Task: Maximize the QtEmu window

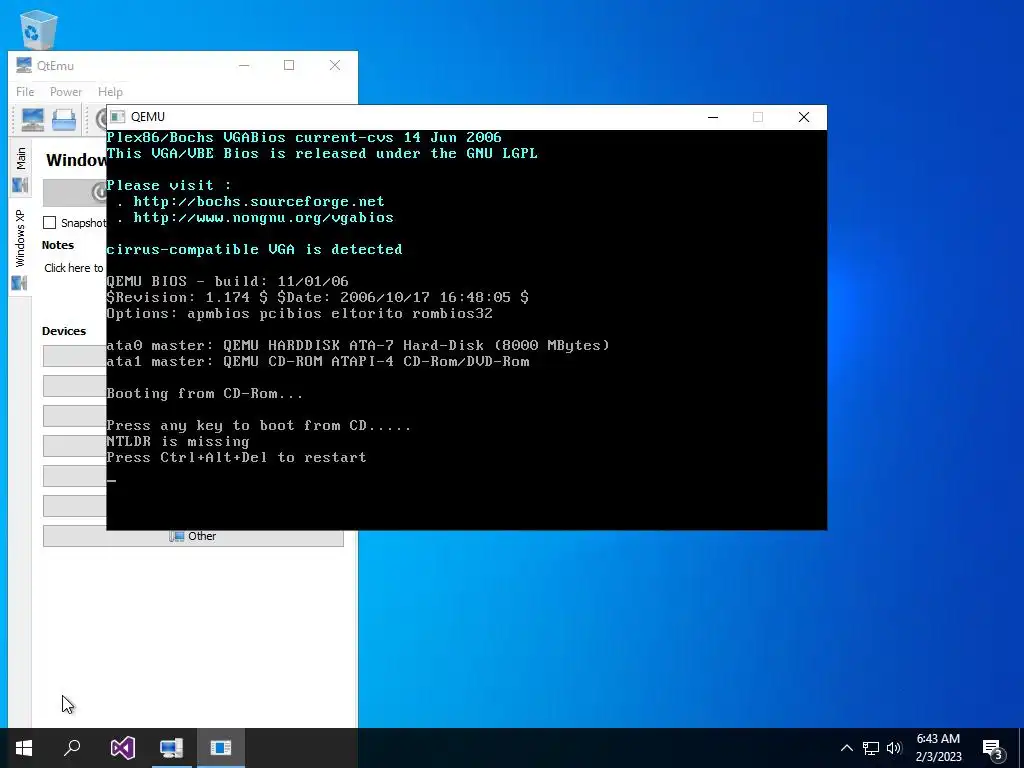Action: pos(289,65)
